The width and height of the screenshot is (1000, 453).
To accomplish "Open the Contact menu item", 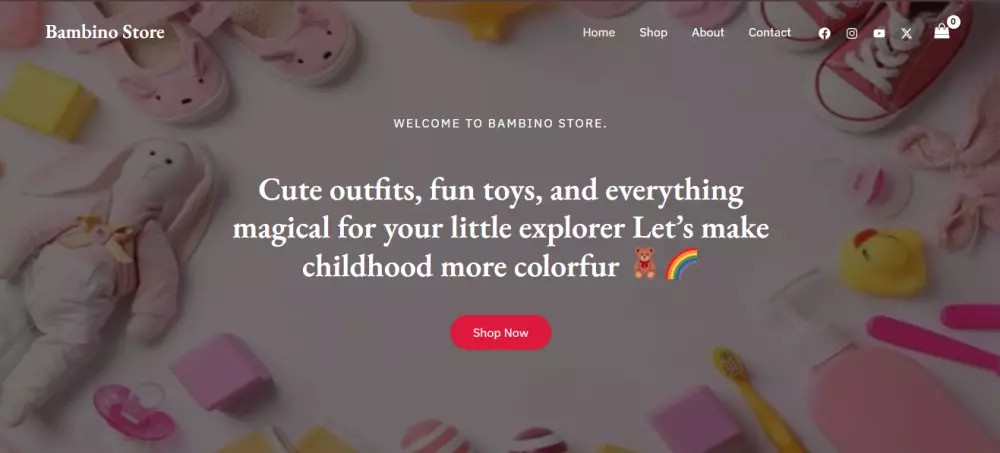I will 769,33.
